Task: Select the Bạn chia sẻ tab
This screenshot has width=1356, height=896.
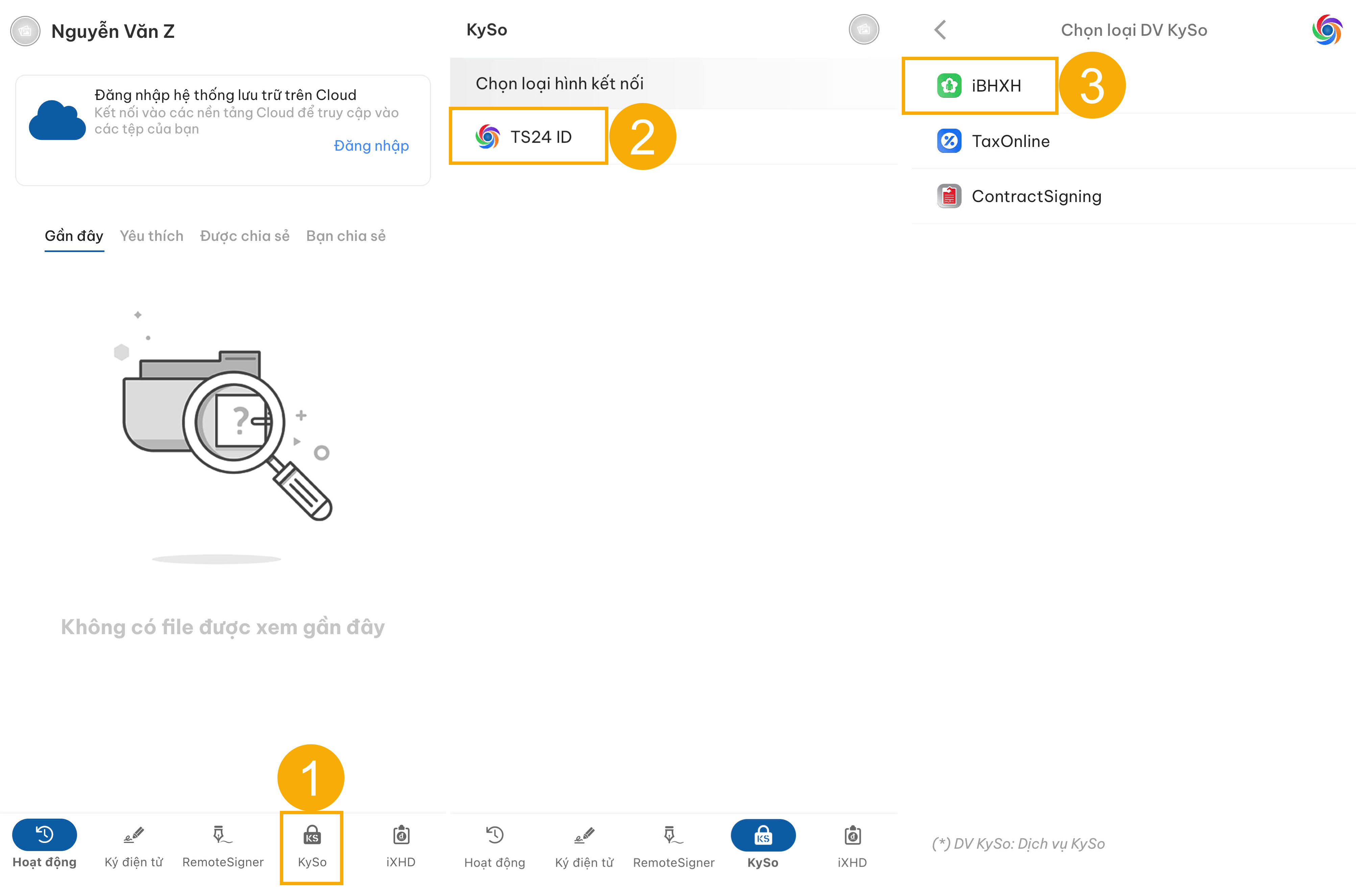Action: tap(346, 236)
